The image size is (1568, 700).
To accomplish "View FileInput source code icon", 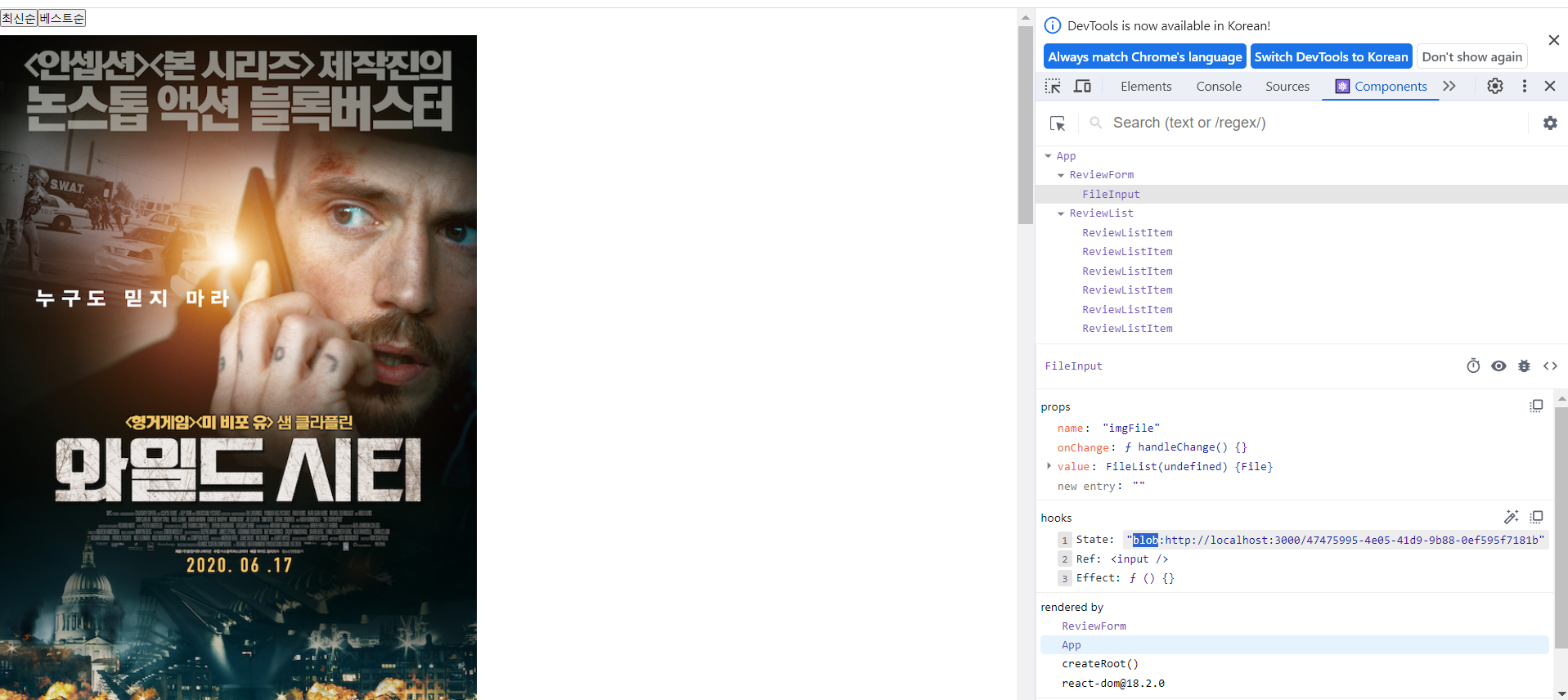I will point(1550,366).
